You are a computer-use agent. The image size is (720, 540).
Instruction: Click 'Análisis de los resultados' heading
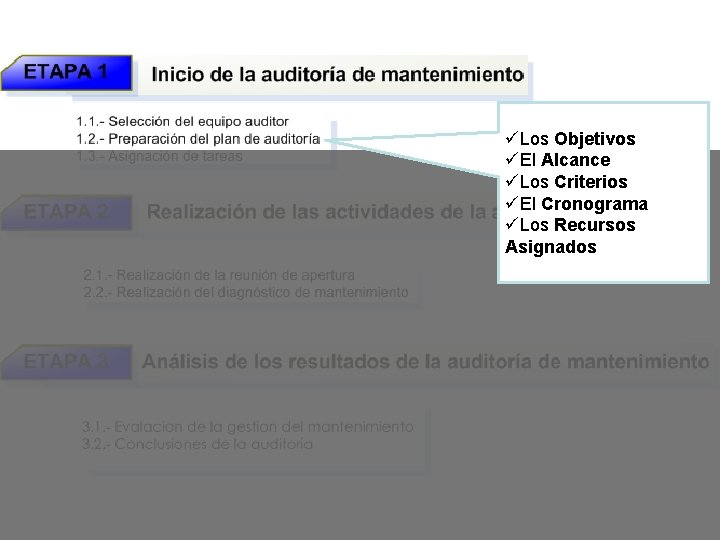[426, 362]
